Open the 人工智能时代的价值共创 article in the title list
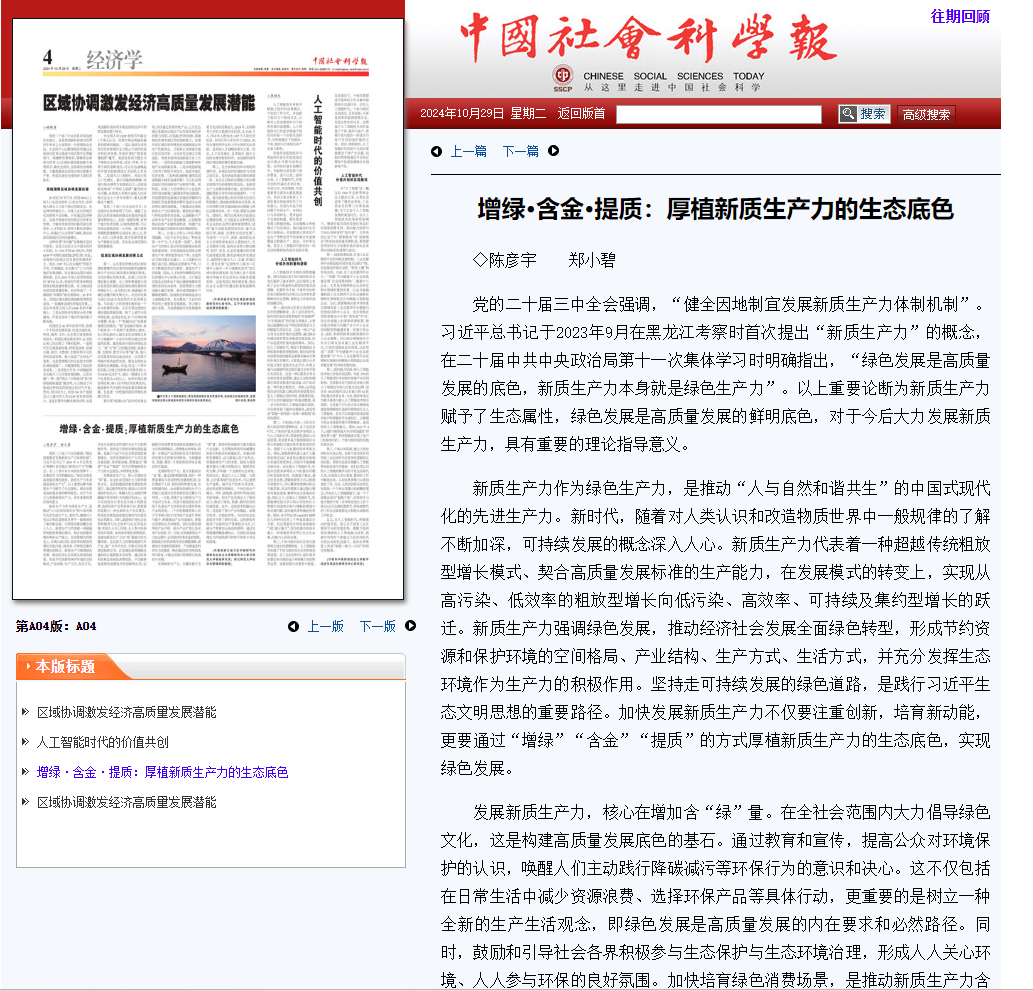 (x=103, y=743)
